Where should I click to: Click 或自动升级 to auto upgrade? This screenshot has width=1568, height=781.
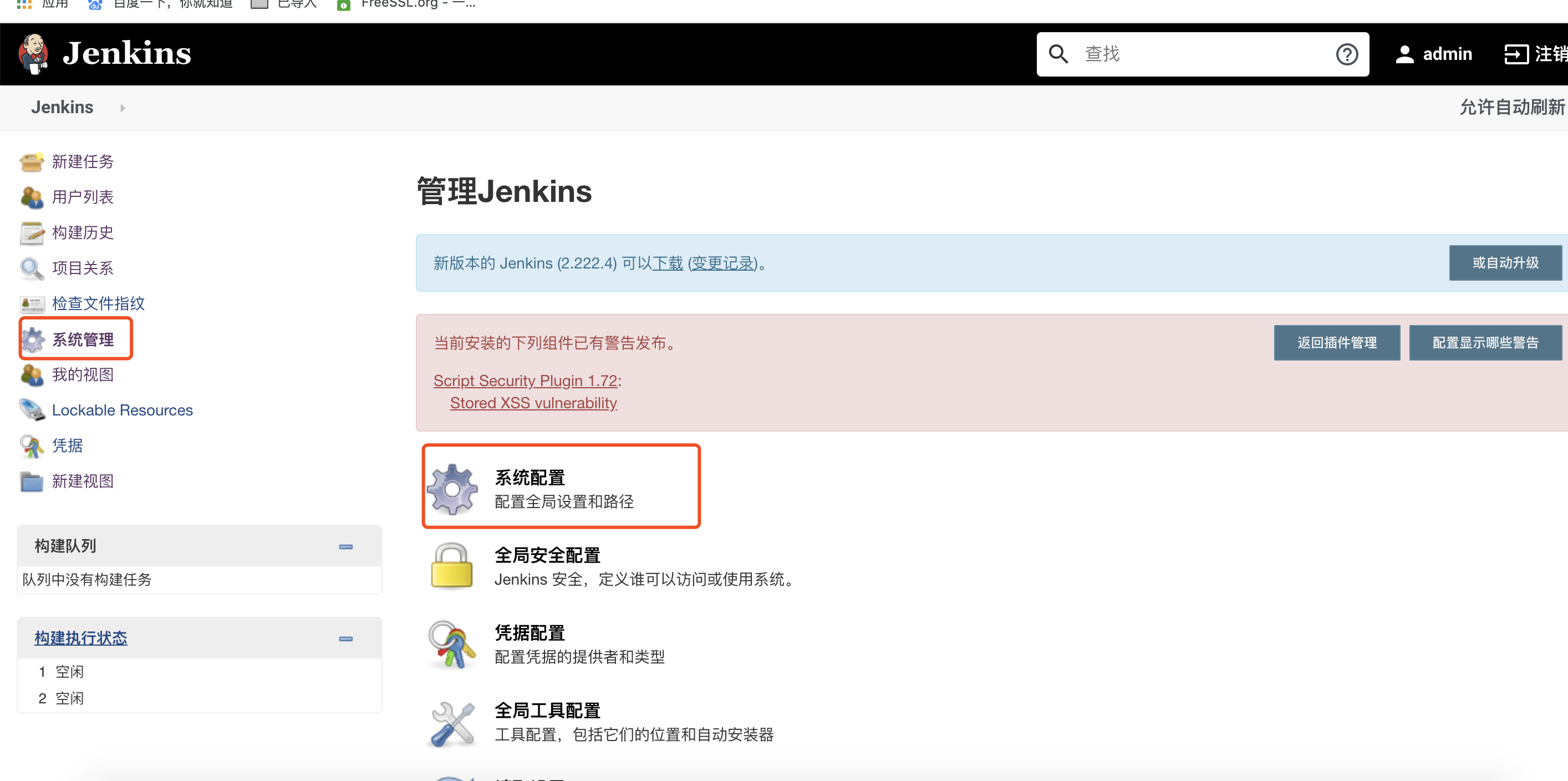(1505, 262)
